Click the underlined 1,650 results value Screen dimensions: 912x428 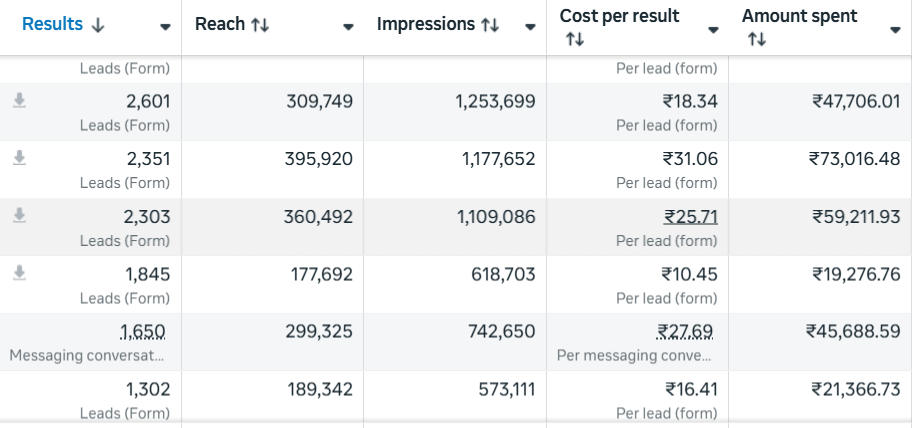pos(142,331)
